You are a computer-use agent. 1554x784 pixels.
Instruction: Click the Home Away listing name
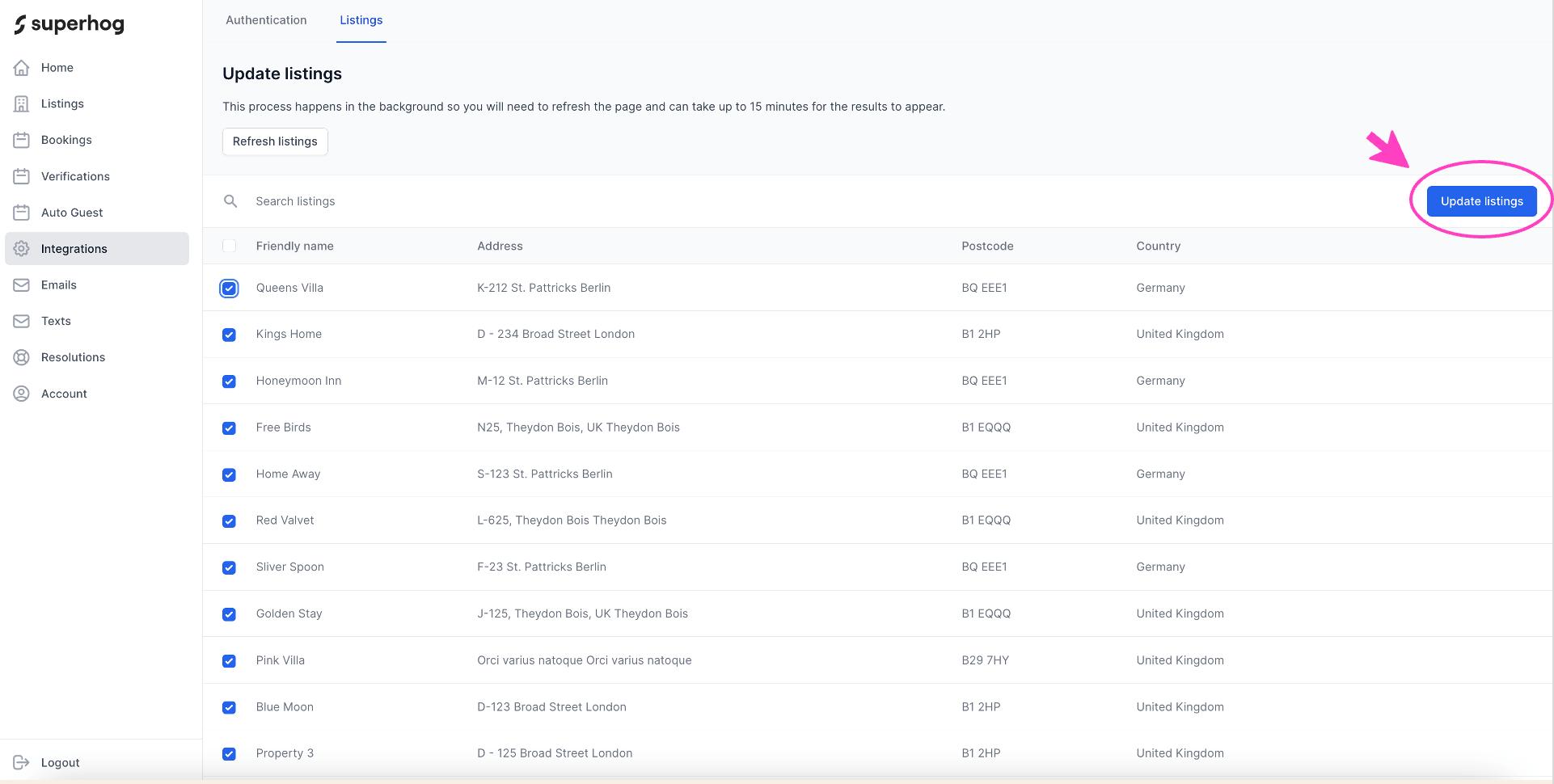tap(288, 474)
